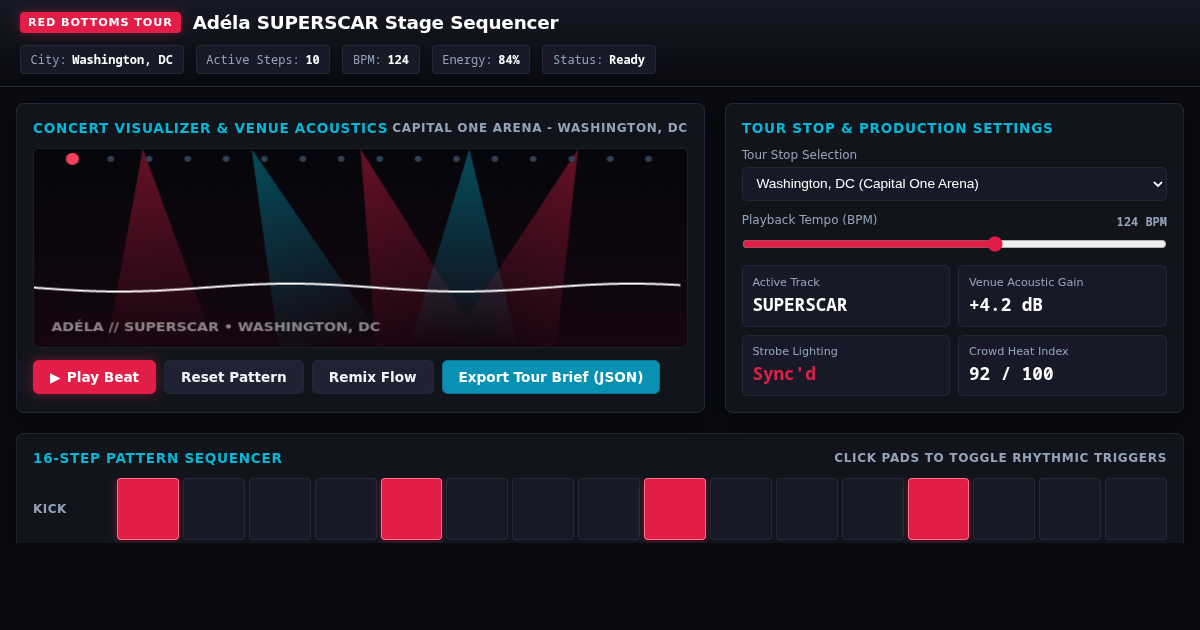Start playback with the Play Beat button
The height and width of the screenshot is (630, 1200).
(94, 377)
